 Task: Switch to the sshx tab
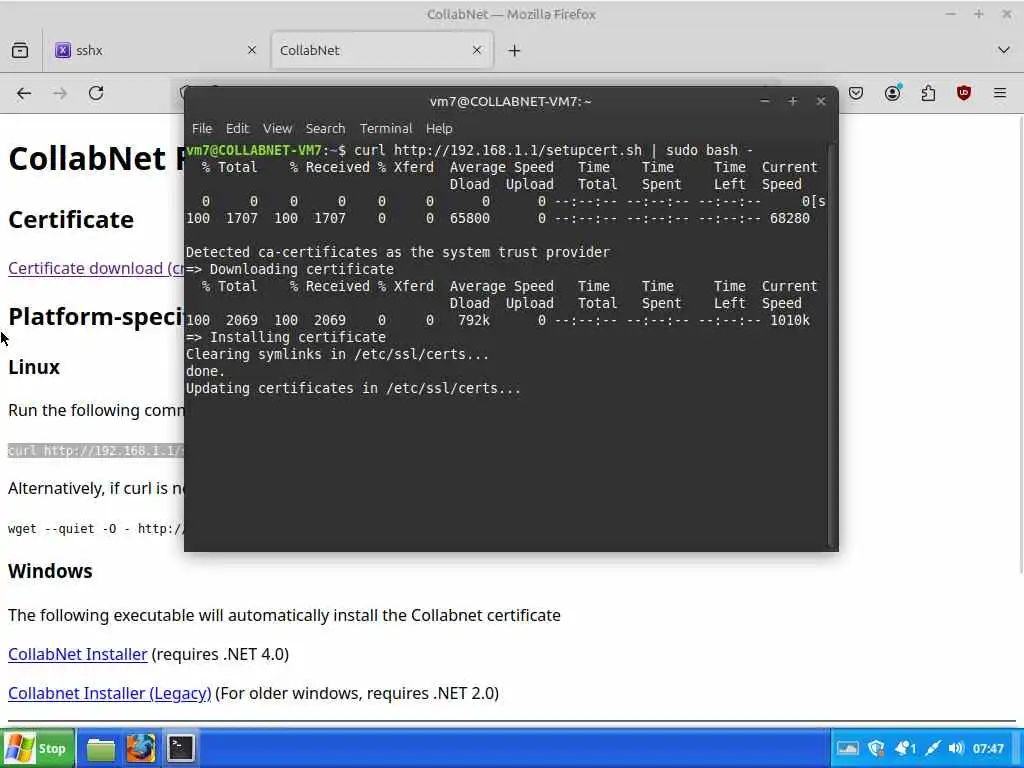pos(155,50)
